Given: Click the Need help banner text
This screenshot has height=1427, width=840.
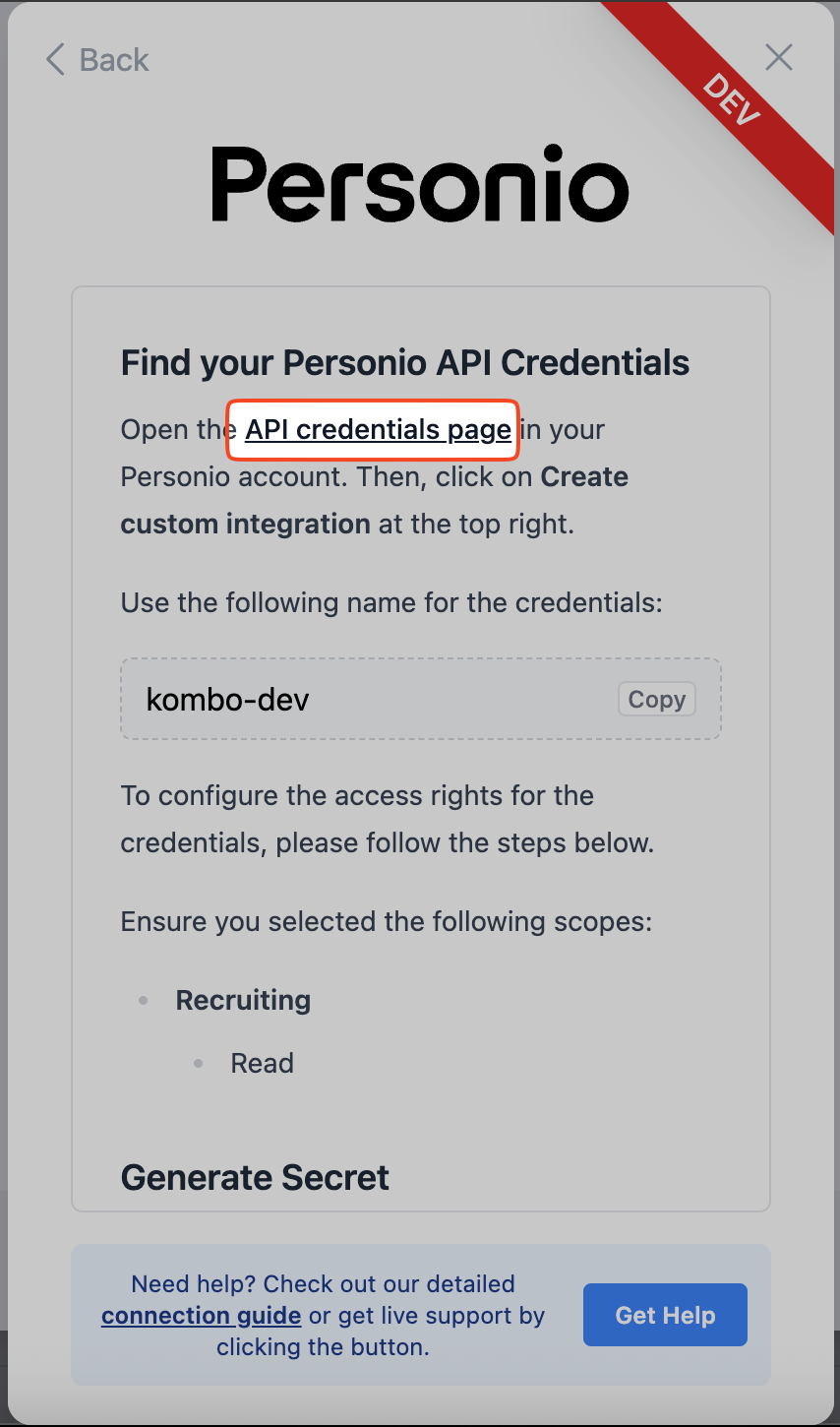Looking at the screenshot, I should (323, 1284).
